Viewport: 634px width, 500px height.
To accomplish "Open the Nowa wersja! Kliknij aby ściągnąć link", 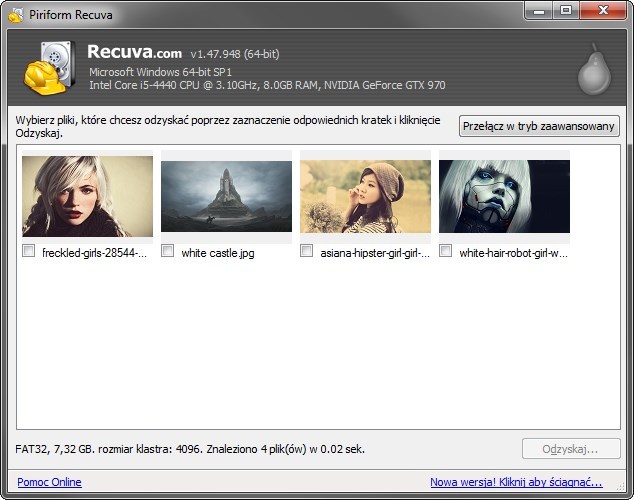I will (516, 482).
